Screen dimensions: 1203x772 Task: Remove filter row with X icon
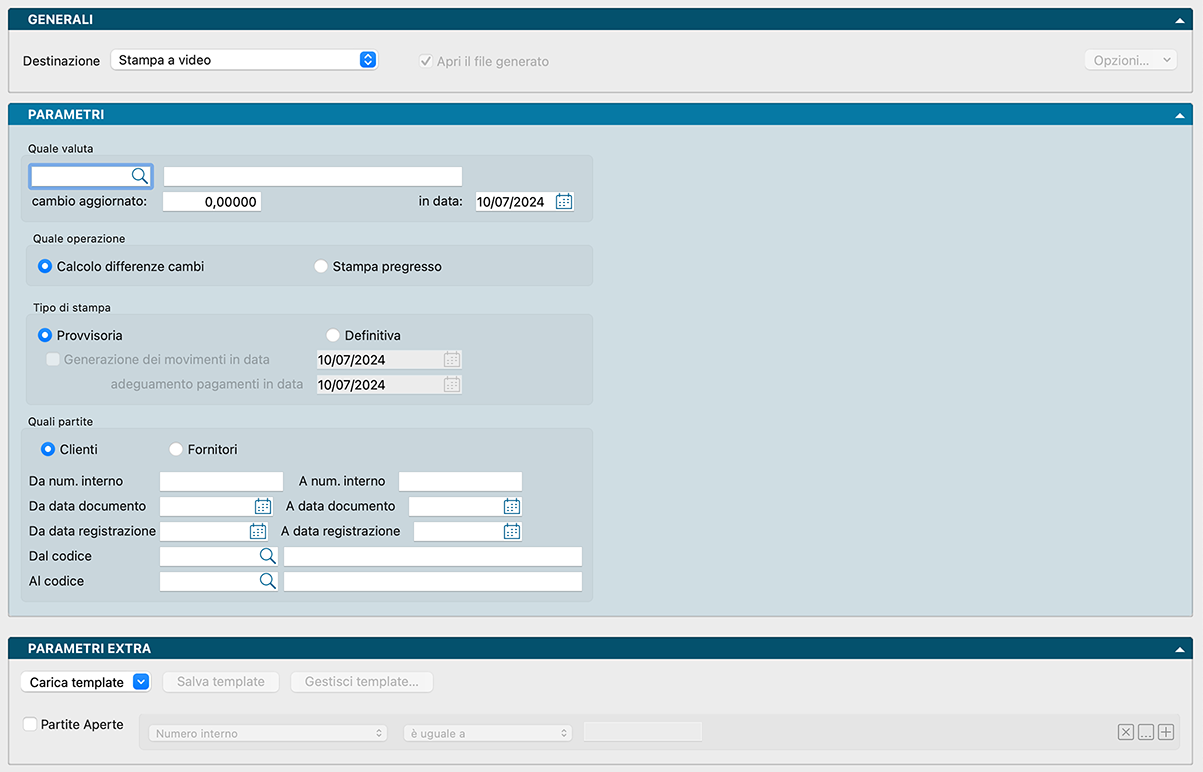click(x=1126, y=733)
